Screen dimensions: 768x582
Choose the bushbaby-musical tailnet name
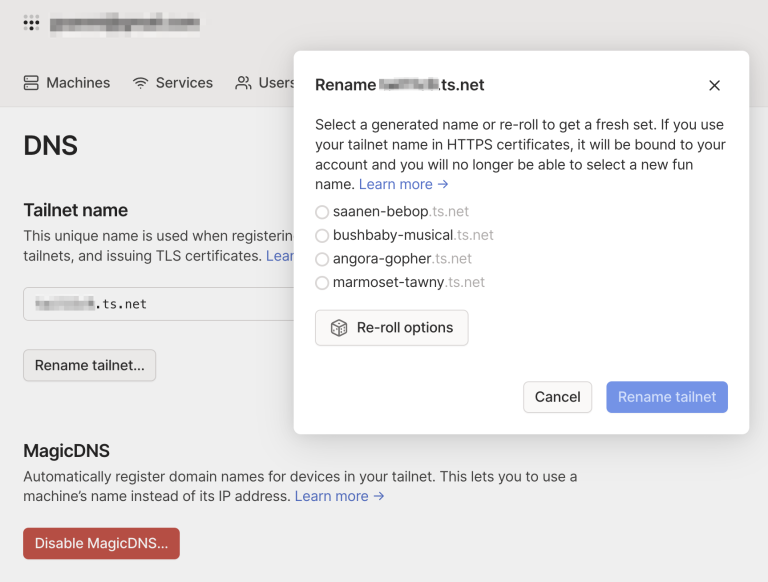[x=322, y=236]
